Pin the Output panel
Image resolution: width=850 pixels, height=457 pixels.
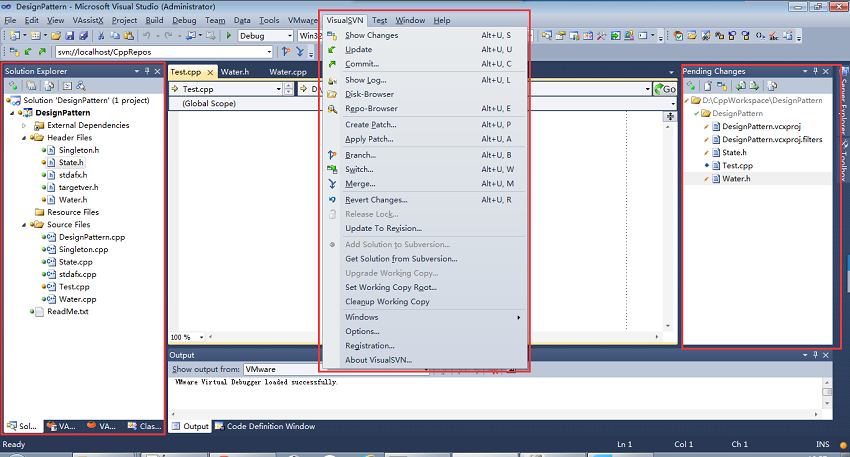click(x=815, y=355)
